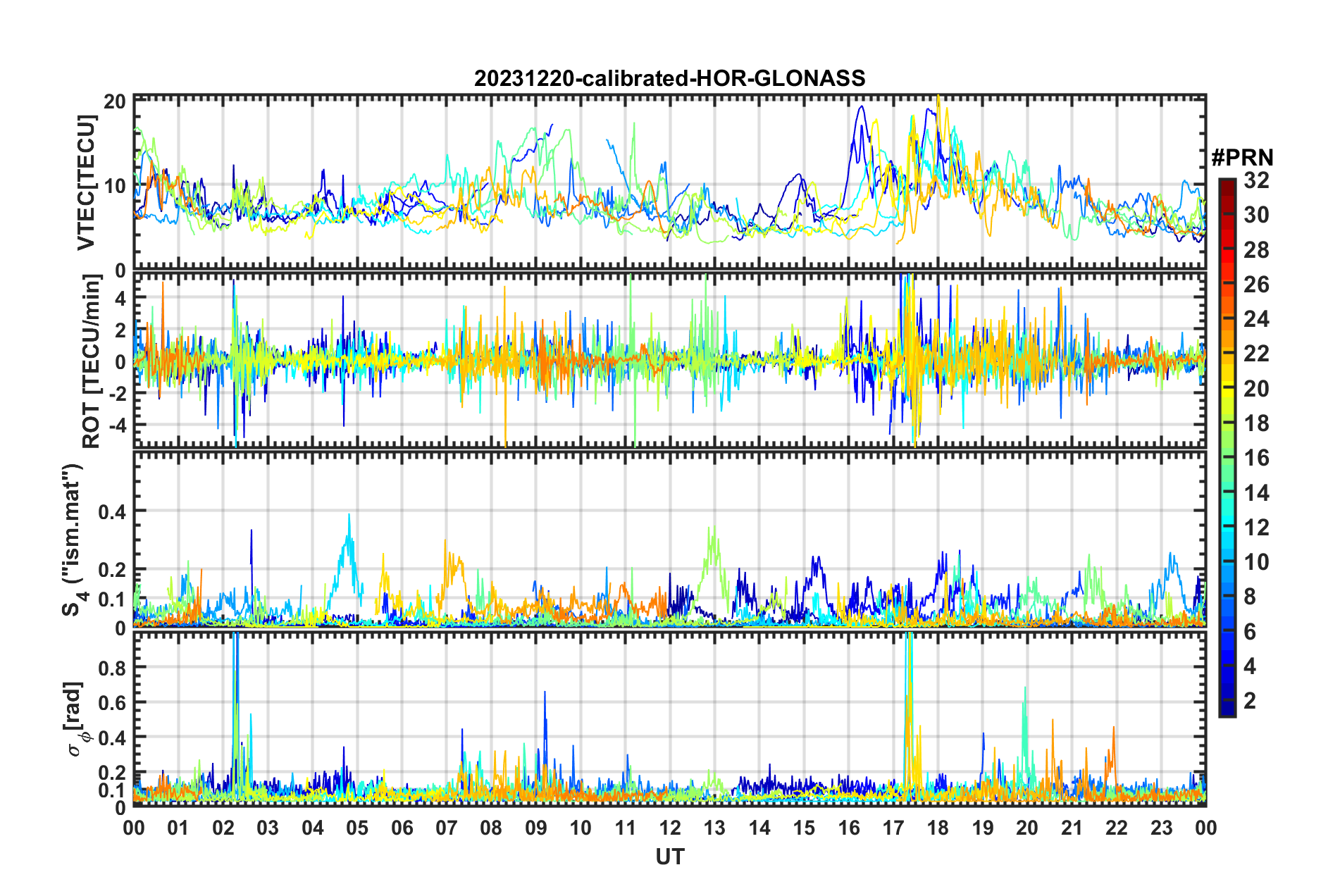Select the "ROT [TECU/min]" y-axis label
Viewport: 1340px width, 896px height.
point(92,361)
